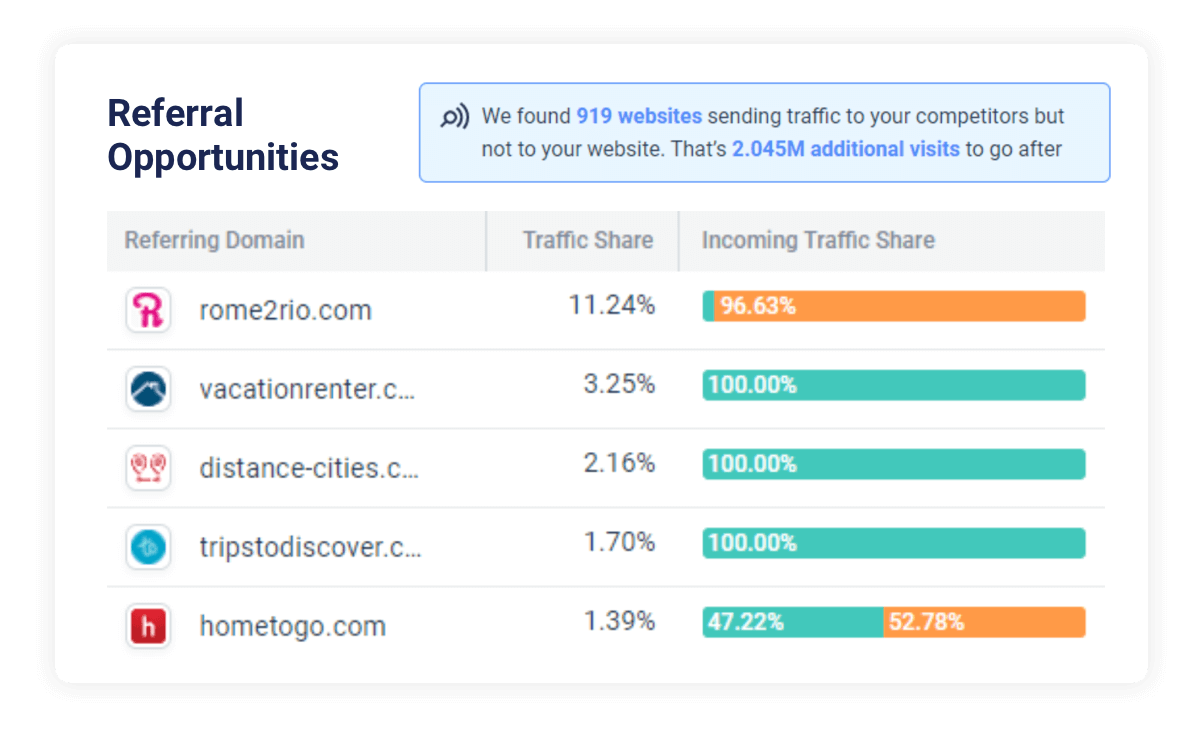Select the distance-cities map pins icon
Image resolution: width=1200 pixels, height=730 pixels.
pyautogui.click(x=149, y=468)
